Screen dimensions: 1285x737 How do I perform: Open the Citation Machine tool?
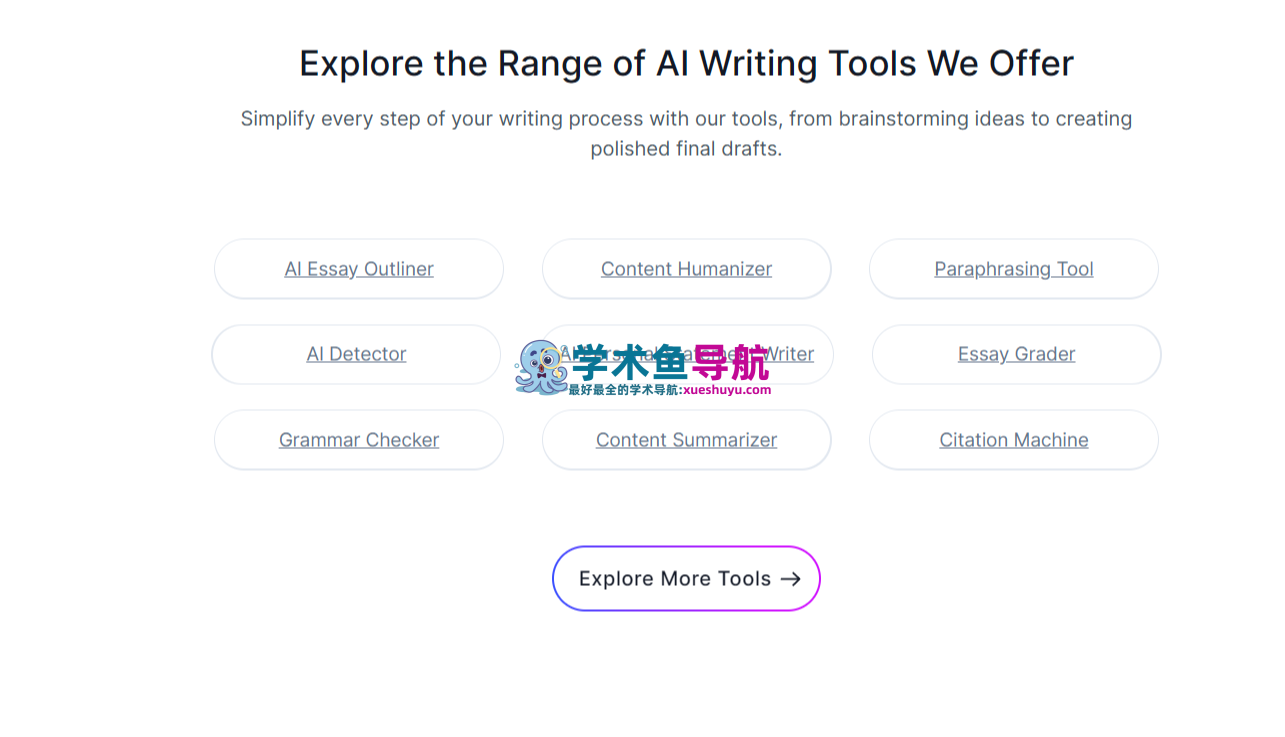click(x=1013, y=439)
